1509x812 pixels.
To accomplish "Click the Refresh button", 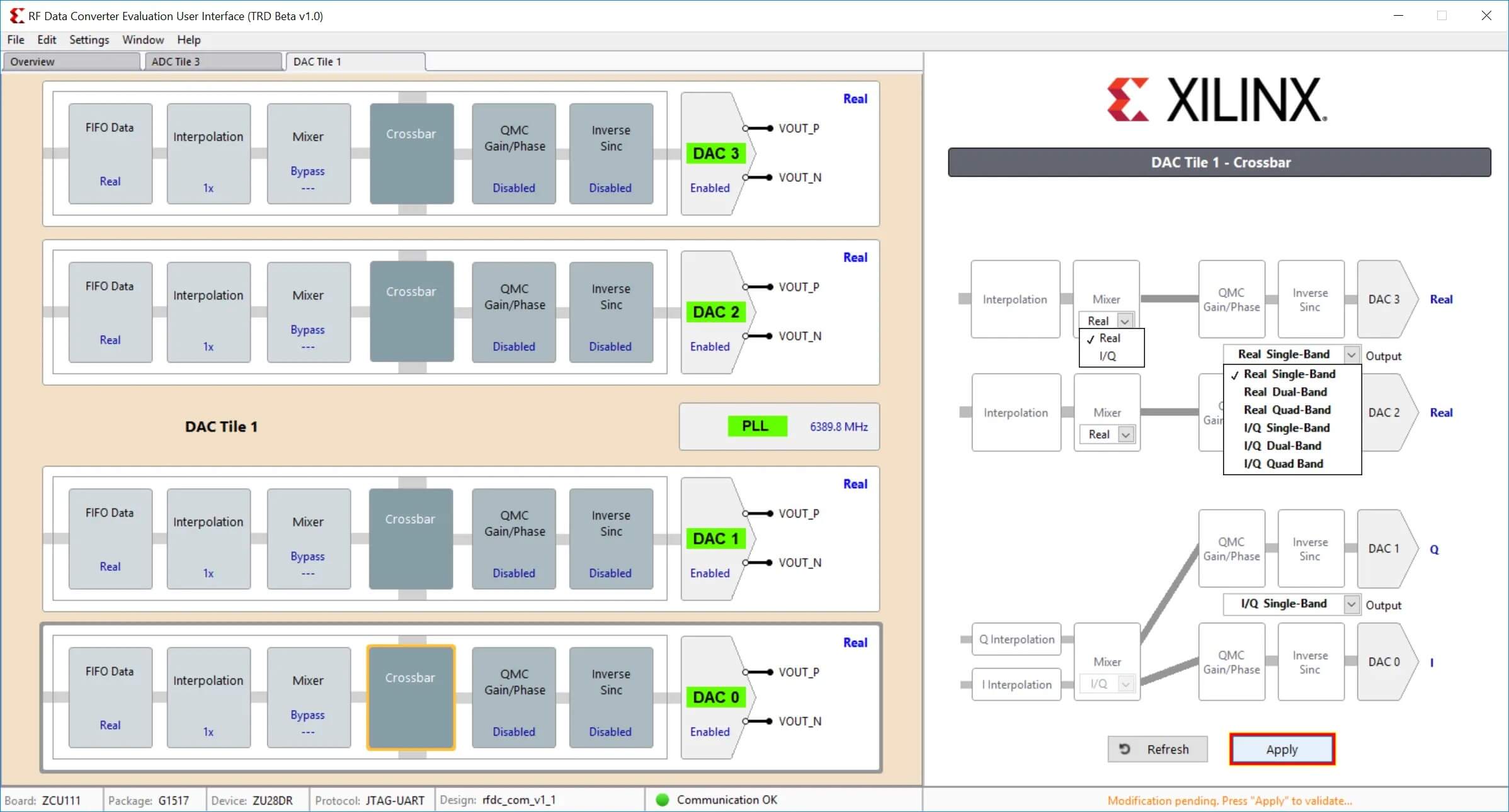I will 1158,749.
